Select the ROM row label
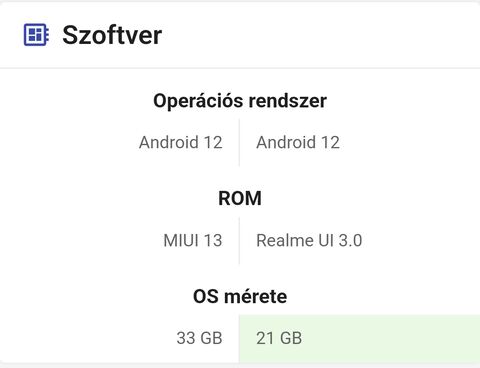This screenshot has width=480, height=368. (240, 198)
